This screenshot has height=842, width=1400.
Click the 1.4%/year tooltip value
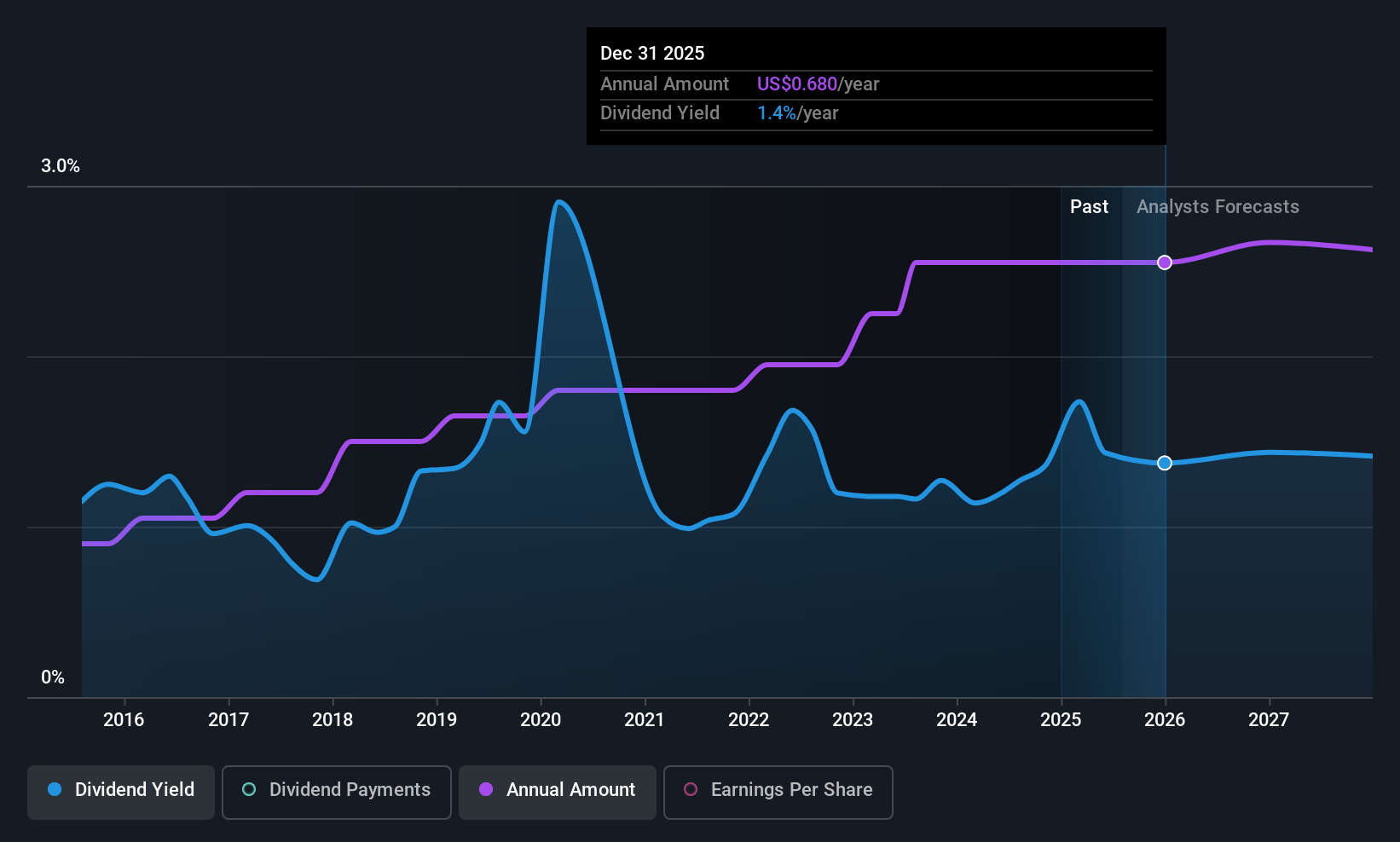797,112
